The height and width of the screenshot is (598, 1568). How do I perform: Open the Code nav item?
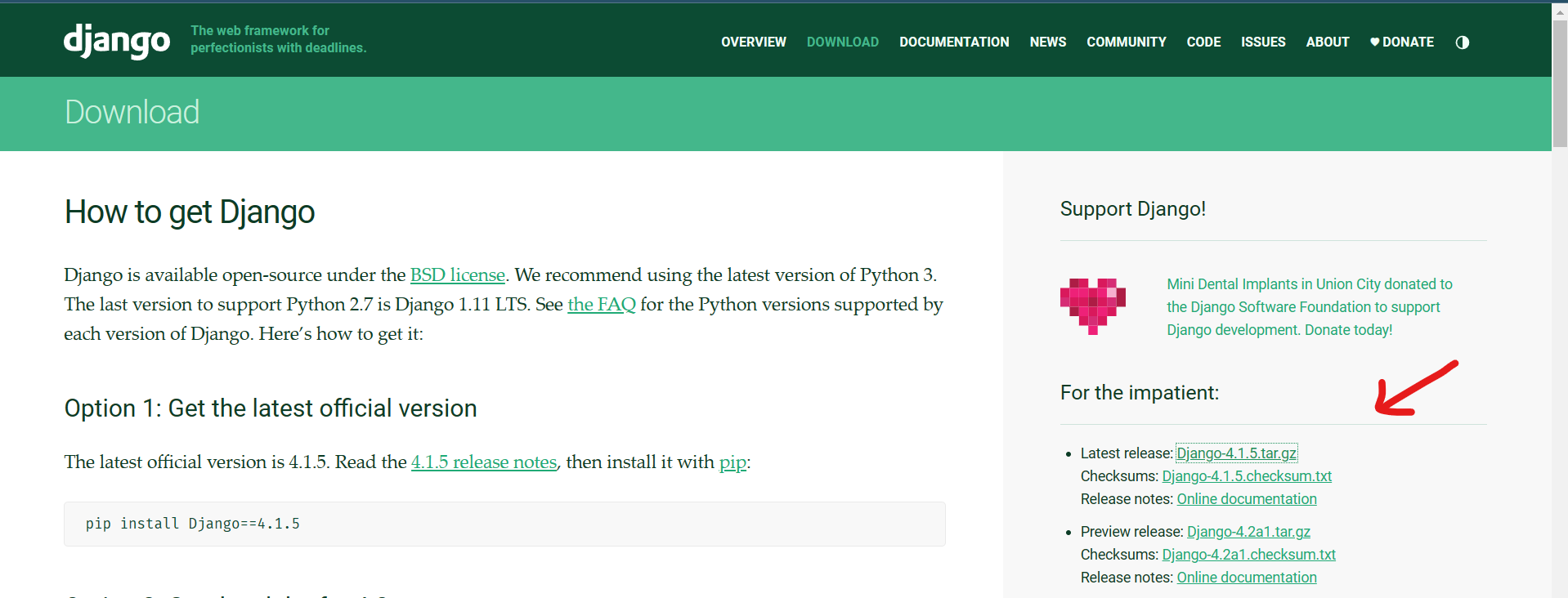tap(1203, 42)
